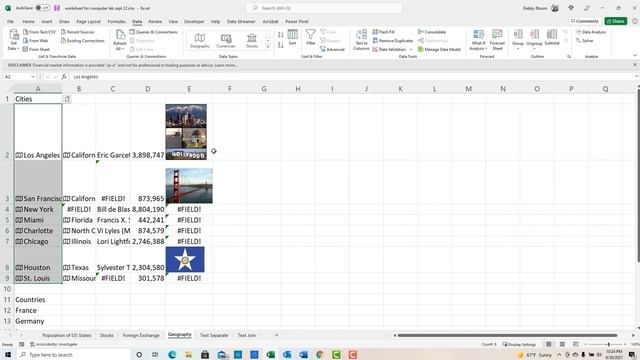Expand the Refresh All dropdown

point(120,48)
